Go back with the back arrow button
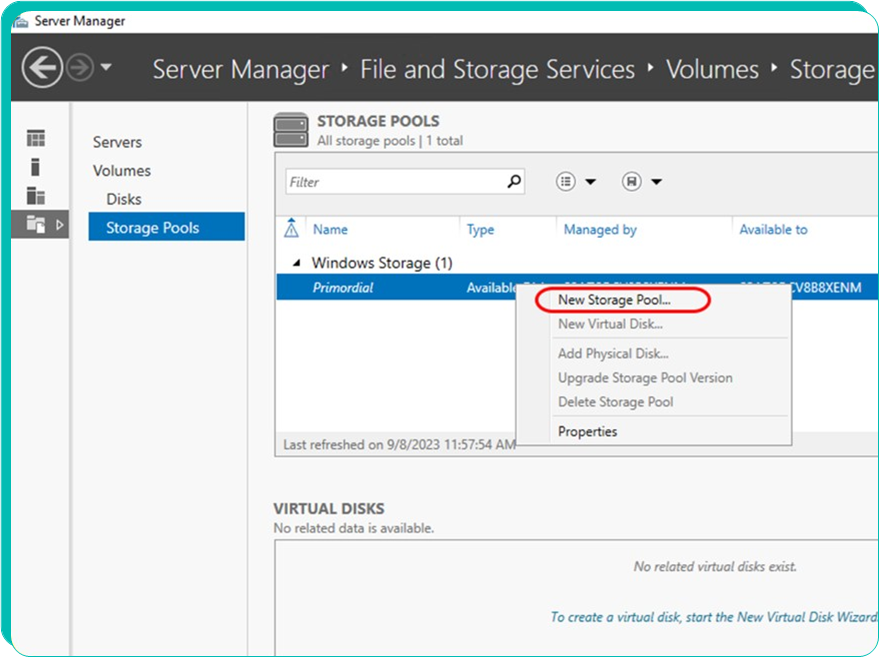879x657 pixels. [x=42, y=68]
